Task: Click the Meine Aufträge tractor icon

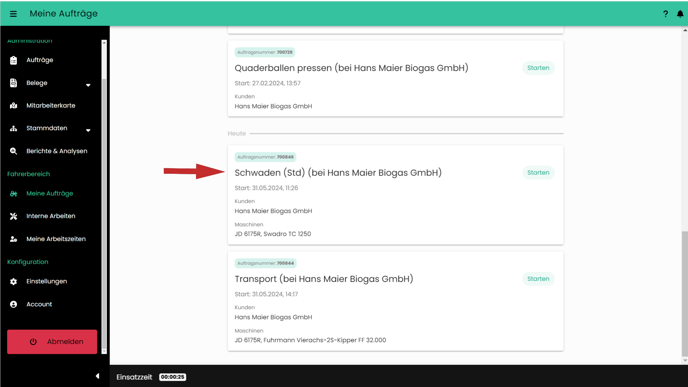Action: click(x=14, y=194)
